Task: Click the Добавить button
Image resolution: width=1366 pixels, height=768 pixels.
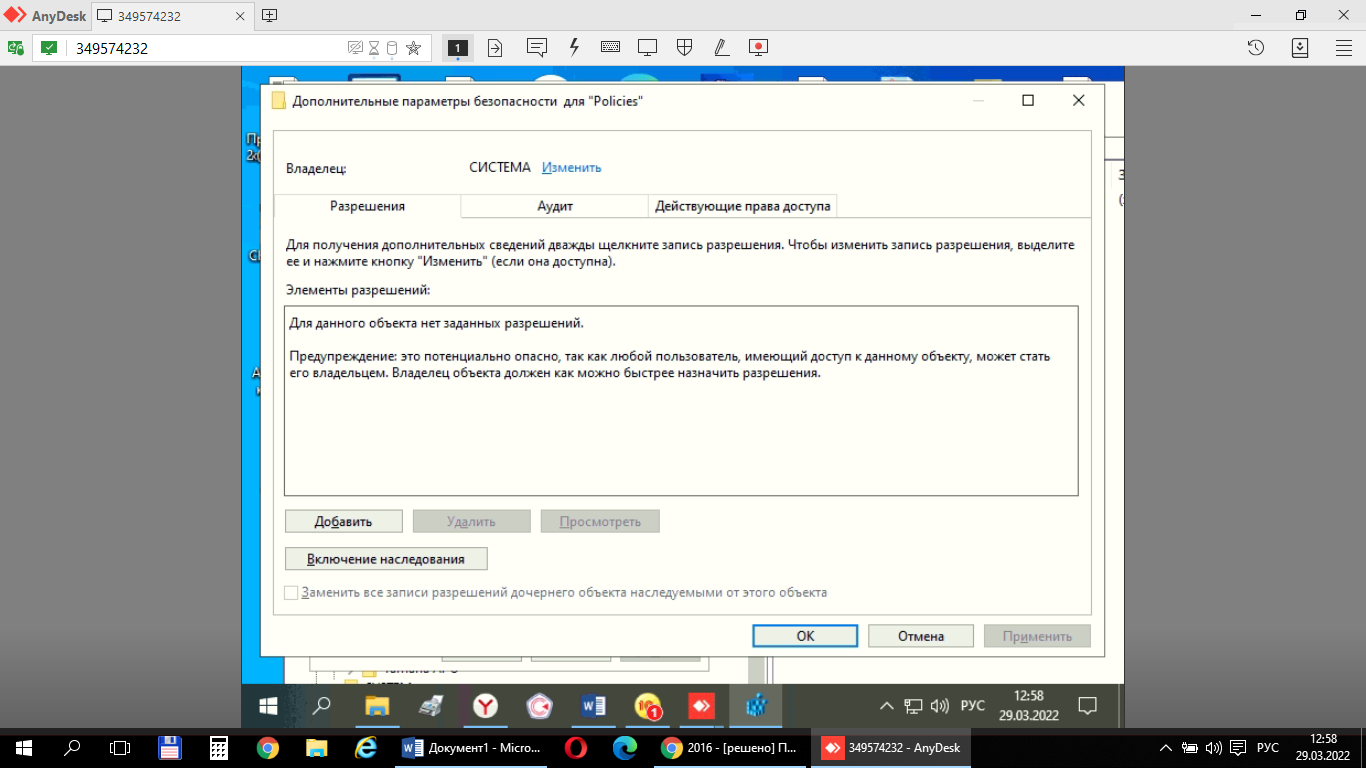Action: (x=343, y=521)
